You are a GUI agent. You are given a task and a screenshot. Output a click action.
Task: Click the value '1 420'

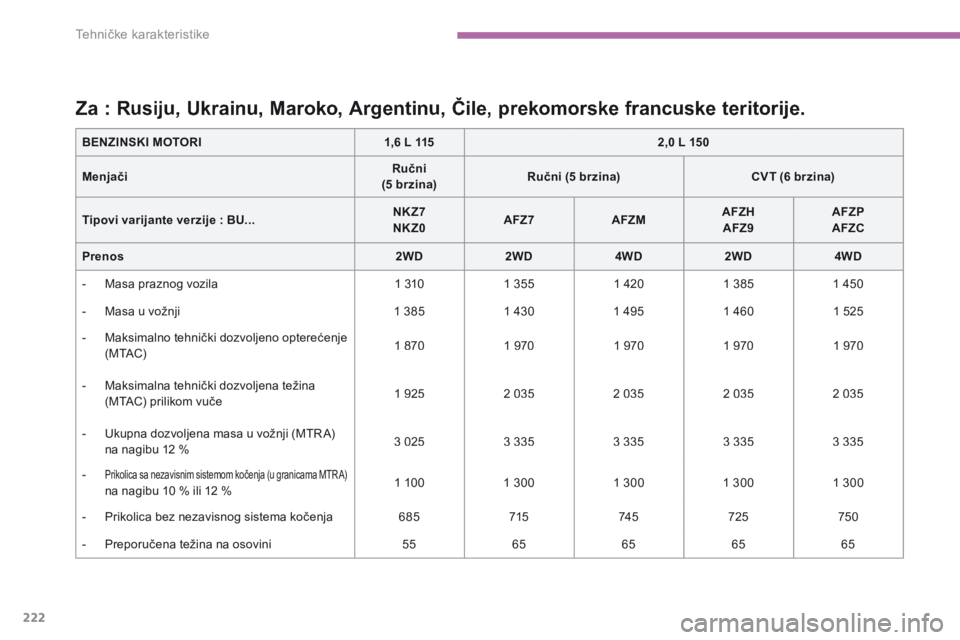tap(628, 284)
